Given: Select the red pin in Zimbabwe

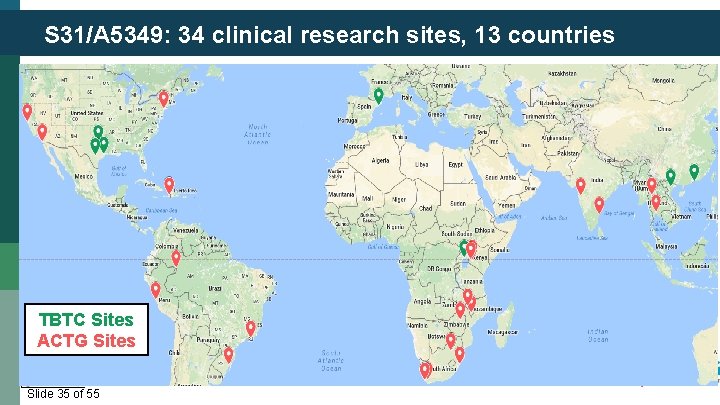Looking at the screenshot, I should (460, 309).
